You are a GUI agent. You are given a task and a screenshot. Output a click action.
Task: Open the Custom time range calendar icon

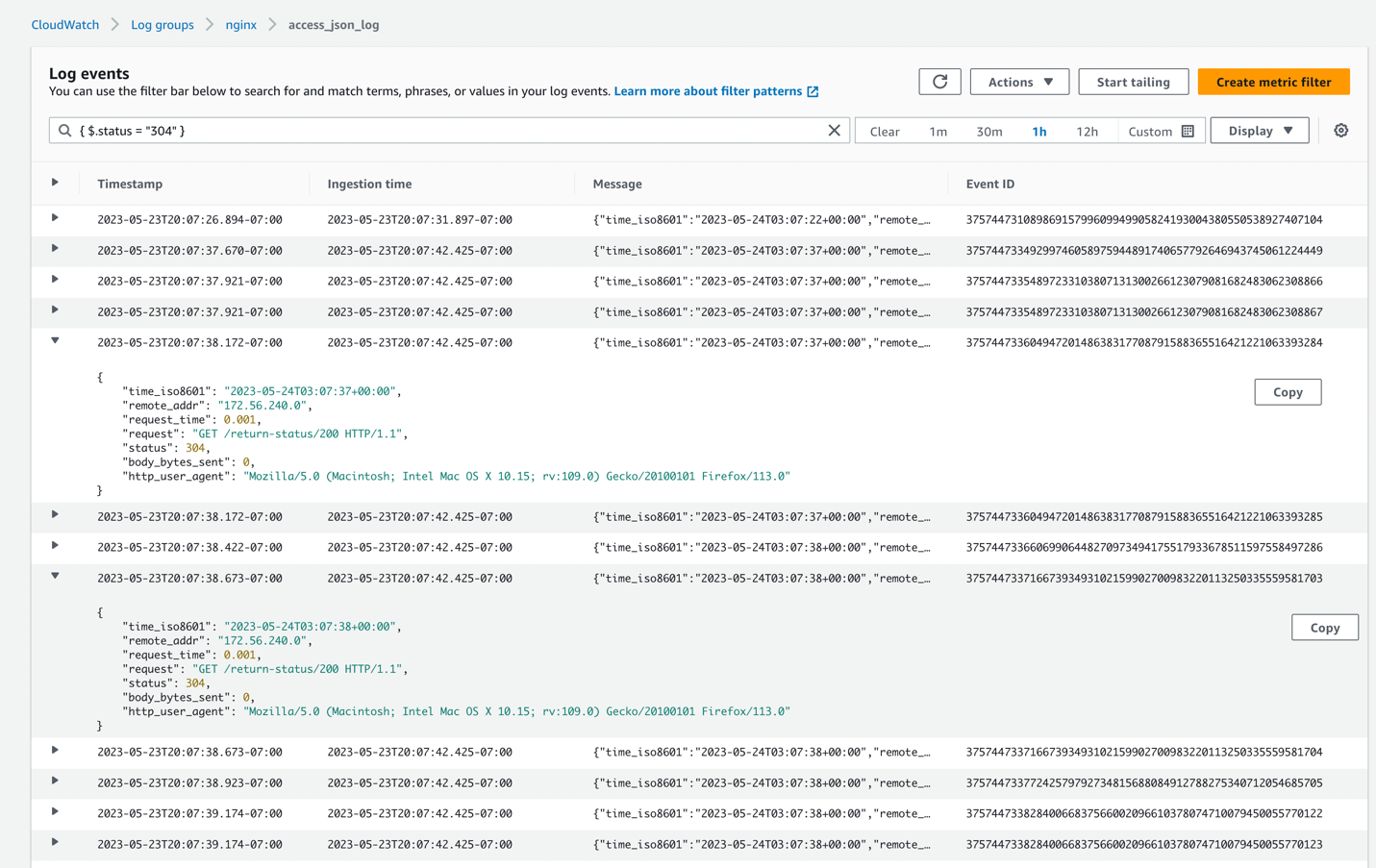pos(1188,132)
